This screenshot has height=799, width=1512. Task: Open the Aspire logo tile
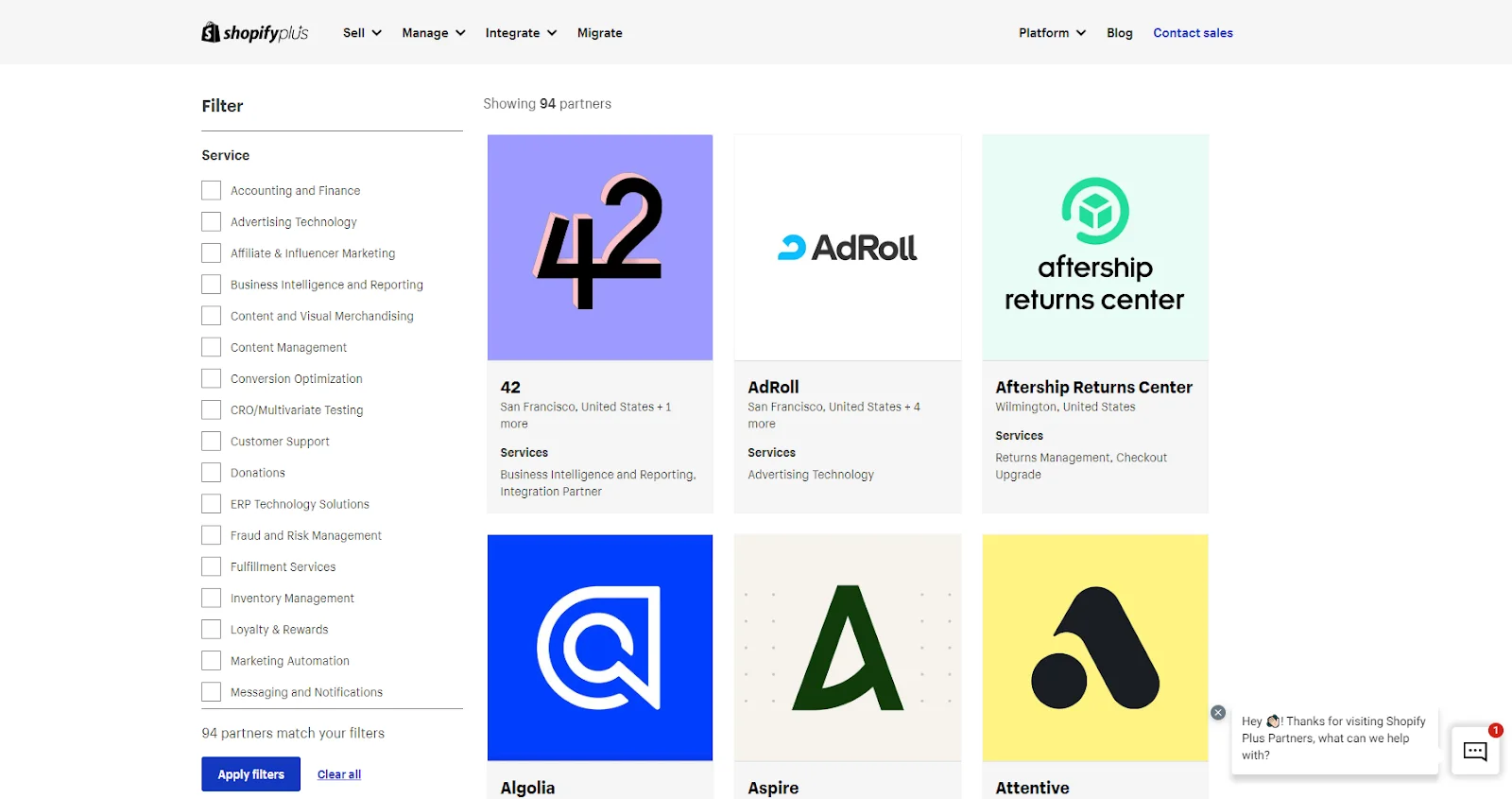tap(848, 648)
